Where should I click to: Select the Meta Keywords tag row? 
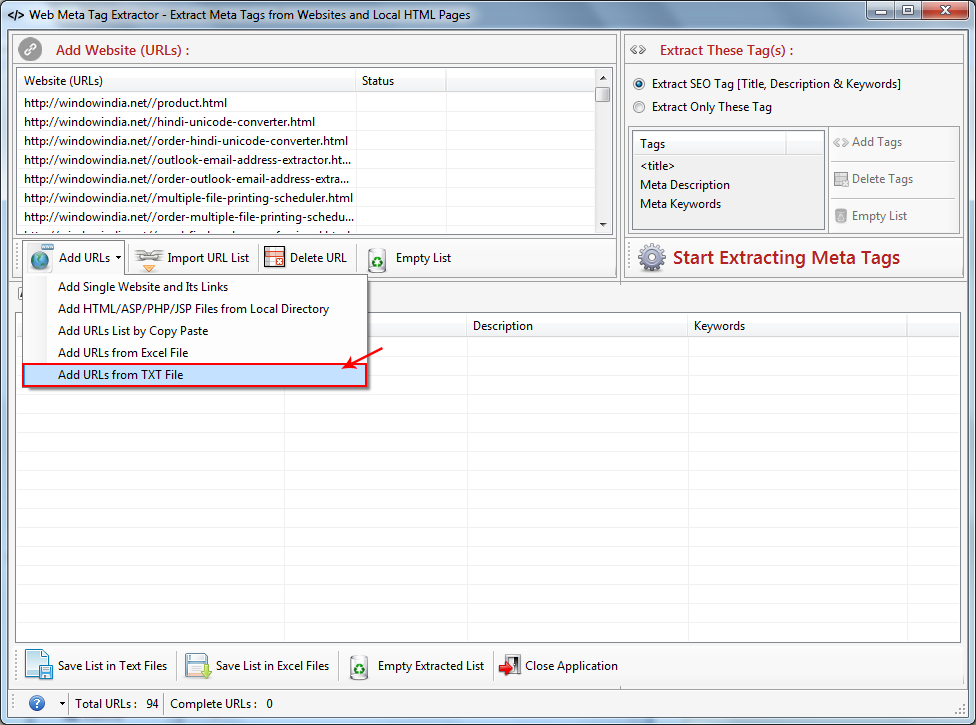728,203
